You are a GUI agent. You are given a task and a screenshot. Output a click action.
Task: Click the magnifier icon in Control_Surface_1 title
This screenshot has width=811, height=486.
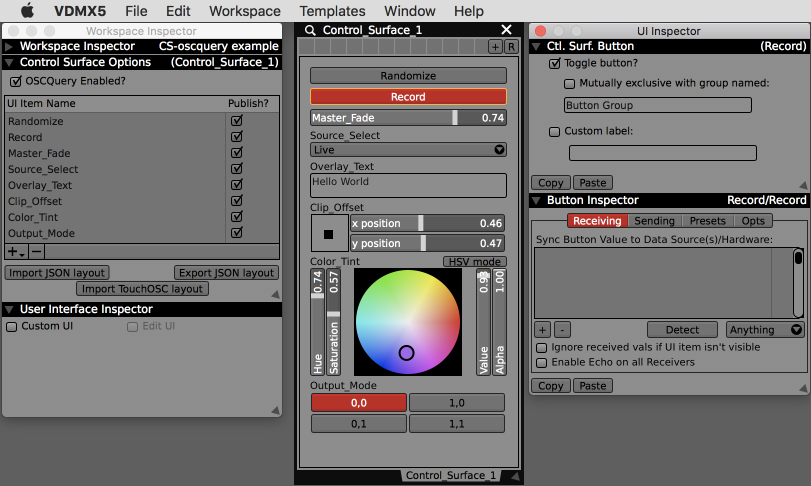tap(310, 31)
